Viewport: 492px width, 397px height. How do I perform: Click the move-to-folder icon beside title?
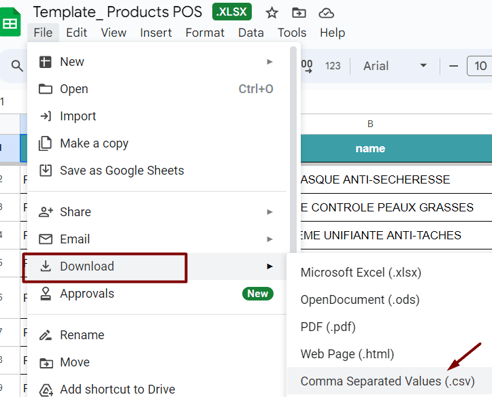tap(299, 13)
